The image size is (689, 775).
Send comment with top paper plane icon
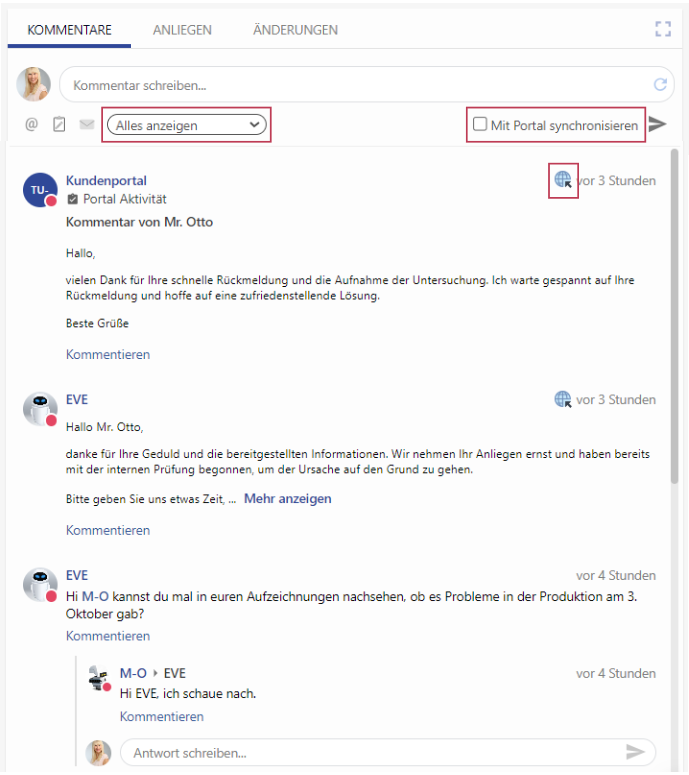pyautogui.click(x=657, y=124)
